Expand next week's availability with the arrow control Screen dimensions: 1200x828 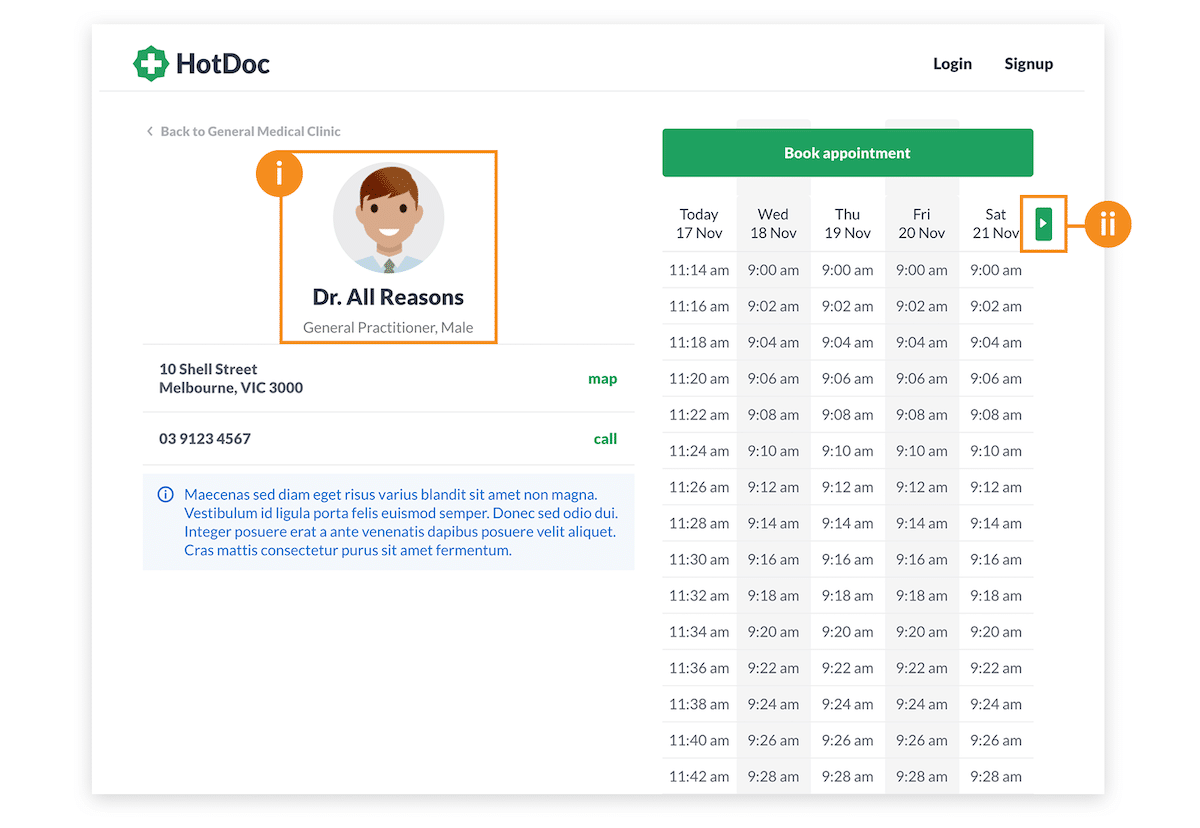point(1043,225)
